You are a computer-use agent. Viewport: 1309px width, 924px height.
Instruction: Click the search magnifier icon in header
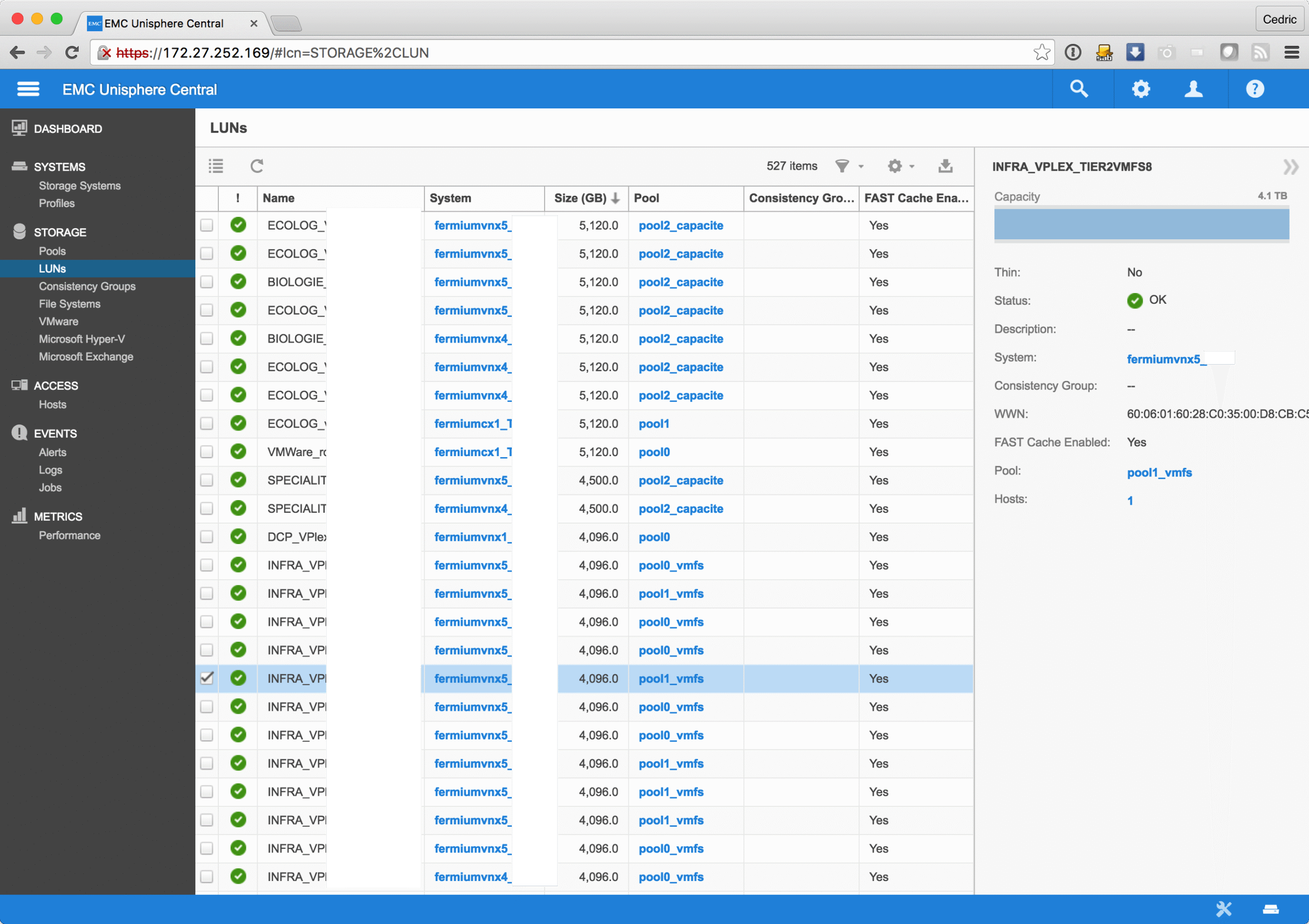(1079, 89)
